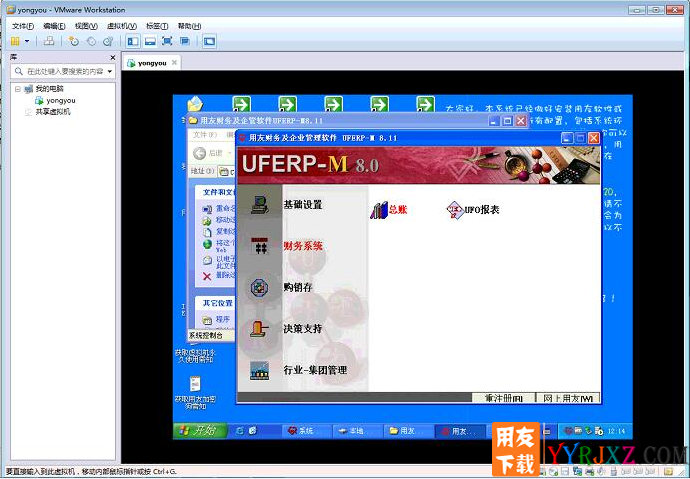690x479 pixels.
Task: Select 基础设置 in the UFERP menu
Action: point(303,205)
